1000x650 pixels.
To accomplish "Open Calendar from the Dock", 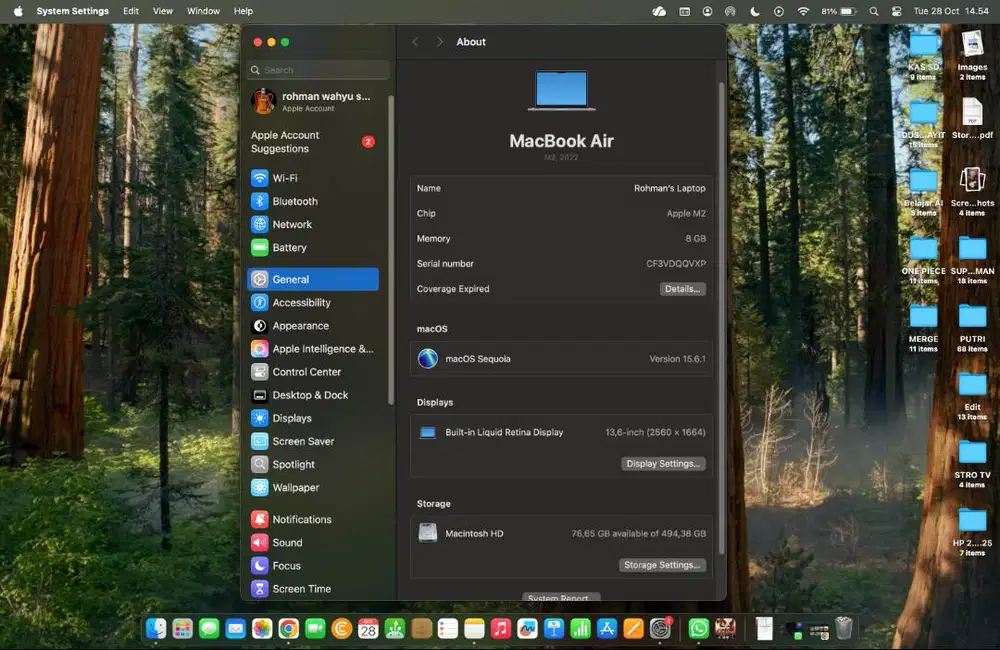I will 368,630.
